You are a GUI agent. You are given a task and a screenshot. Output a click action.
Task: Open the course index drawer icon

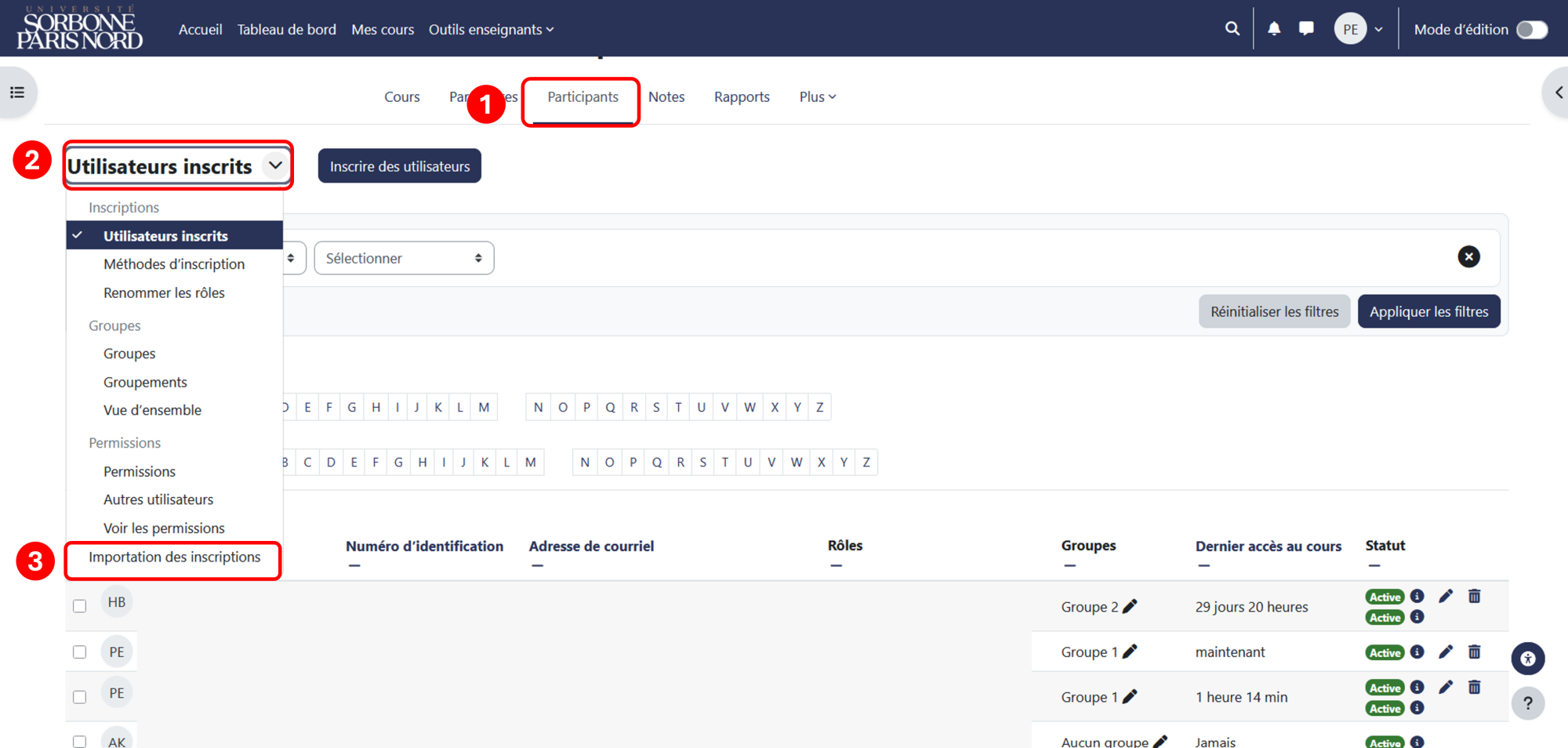pyautogui.click(x=17, y=93)
